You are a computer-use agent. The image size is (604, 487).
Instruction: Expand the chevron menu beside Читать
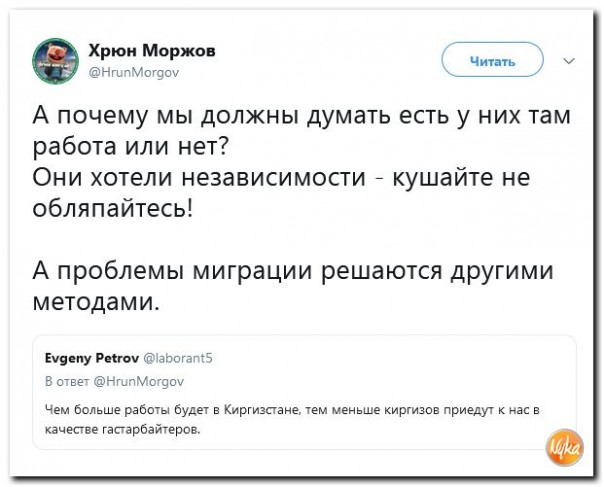pyautogui.click(x=569, y=61)
